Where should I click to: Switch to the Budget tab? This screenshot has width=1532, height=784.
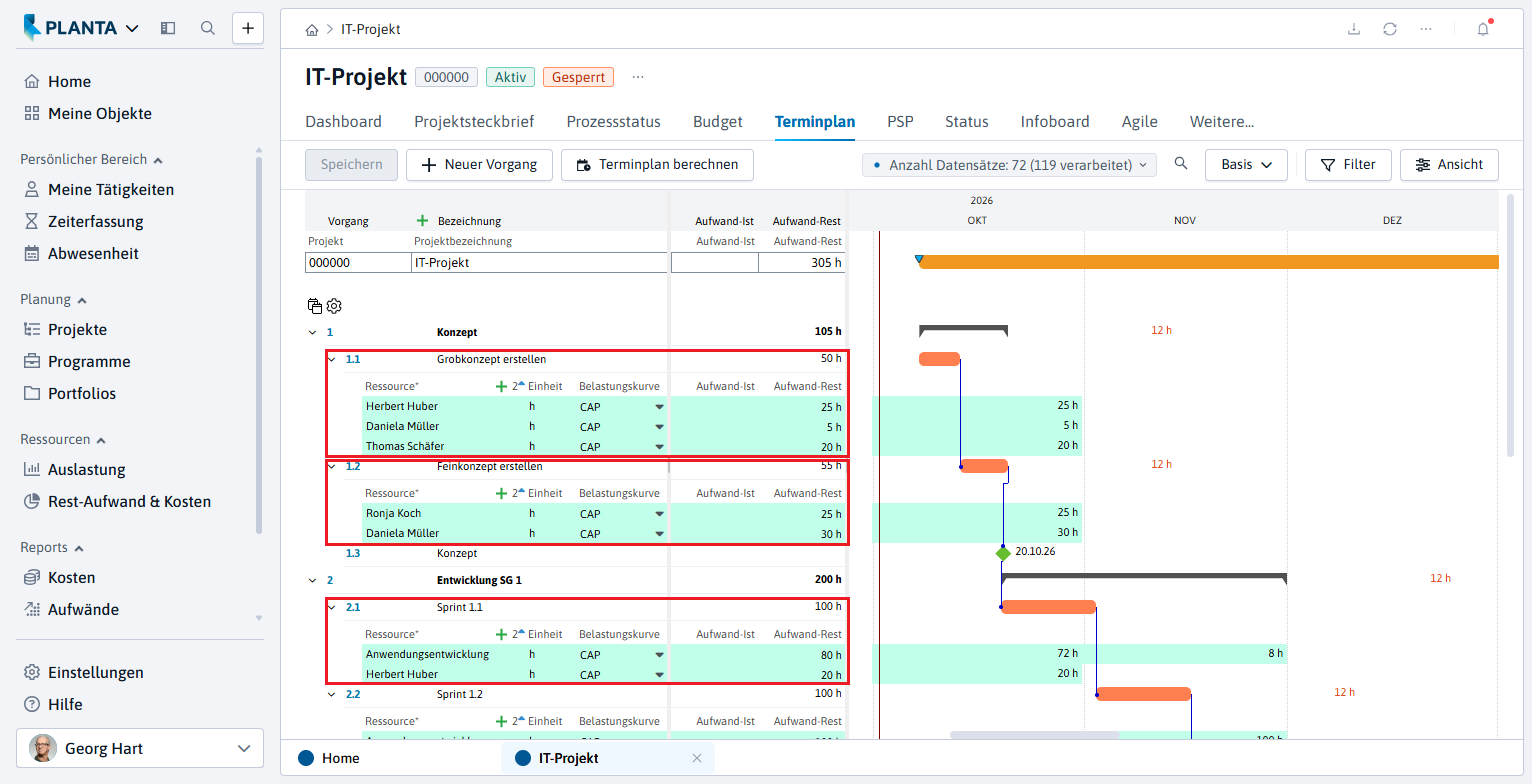[718, 122]
